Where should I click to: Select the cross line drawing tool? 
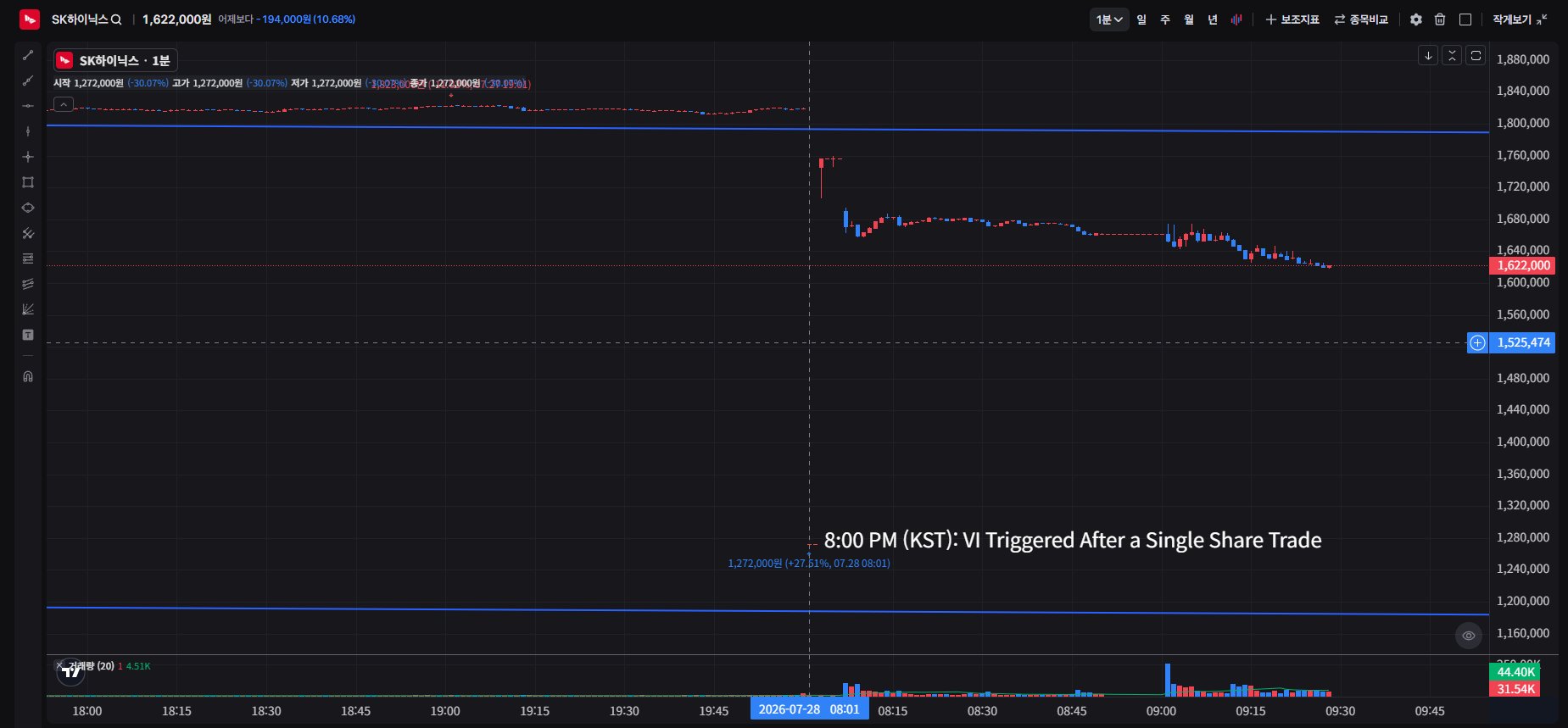point(28,157)
